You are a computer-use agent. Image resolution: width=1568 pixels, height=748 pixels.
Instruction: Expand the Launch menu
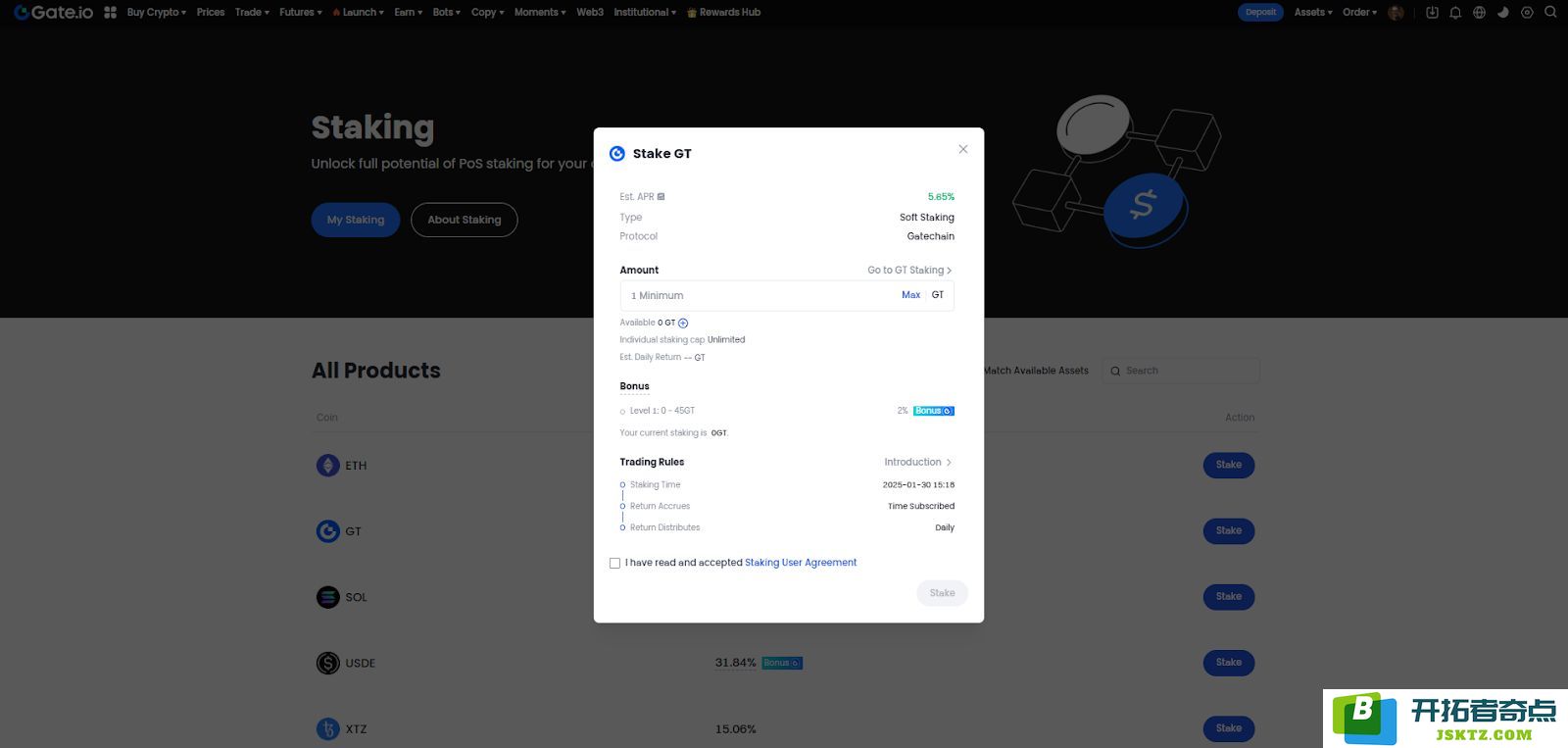(358, 13)
